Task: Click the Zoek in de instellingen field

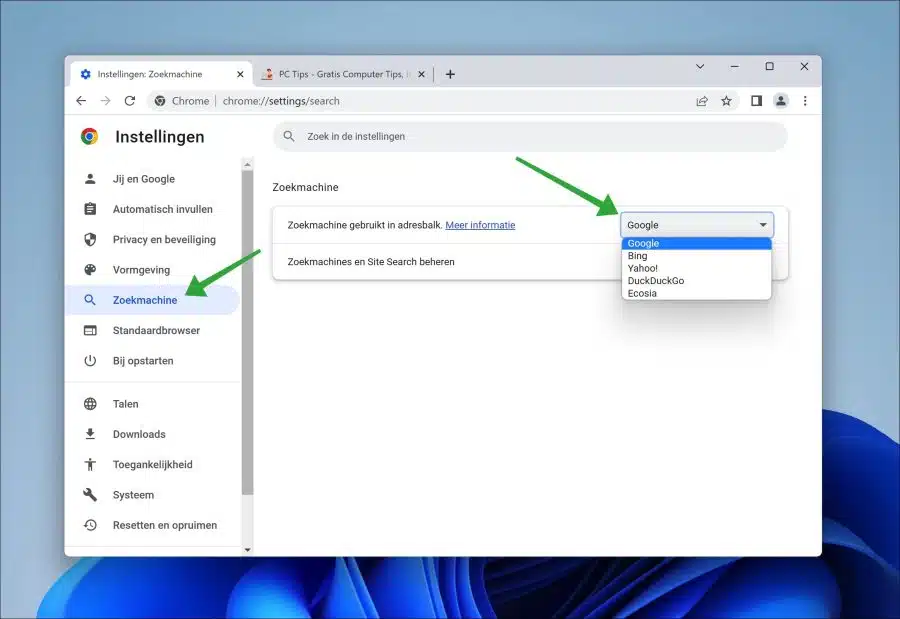Action: 530,136
